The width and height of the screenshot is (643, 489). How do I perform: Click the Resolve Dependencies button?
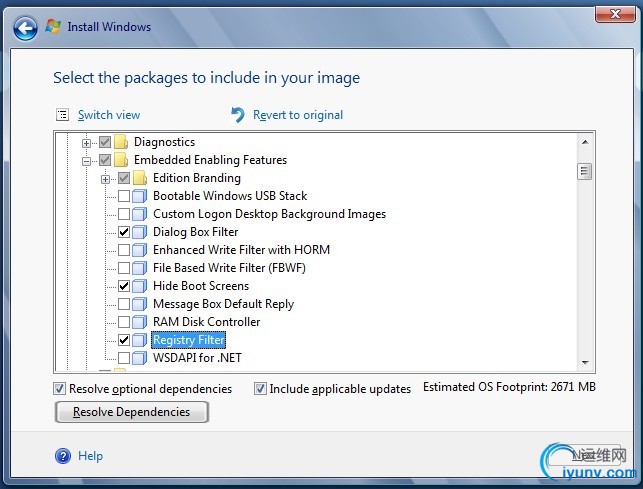click(132, 412)
